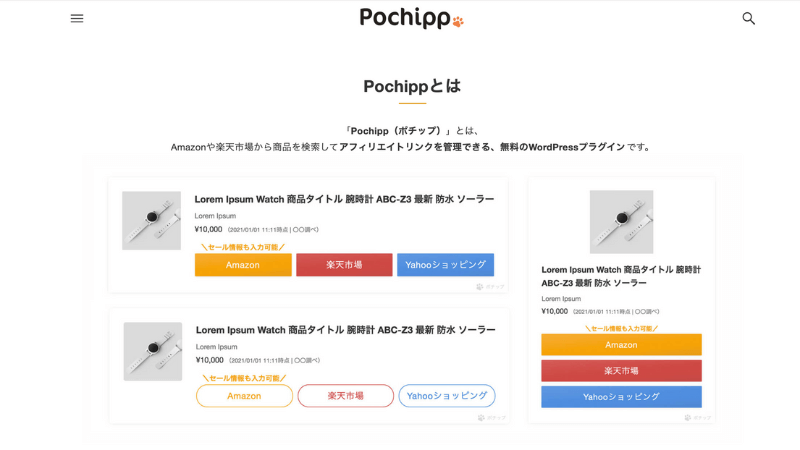Open watch thumbnail in bottom product card
800x450 pixels.
(153, 352)
